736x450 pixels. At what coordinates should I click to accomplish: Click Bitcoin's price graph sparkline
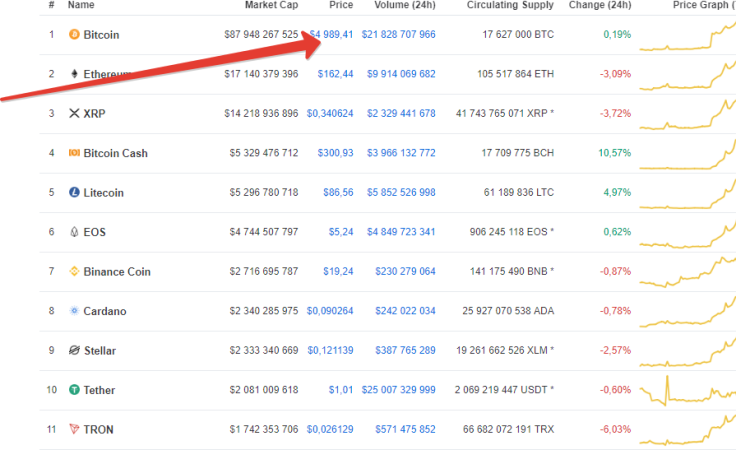tap(688, 37)
